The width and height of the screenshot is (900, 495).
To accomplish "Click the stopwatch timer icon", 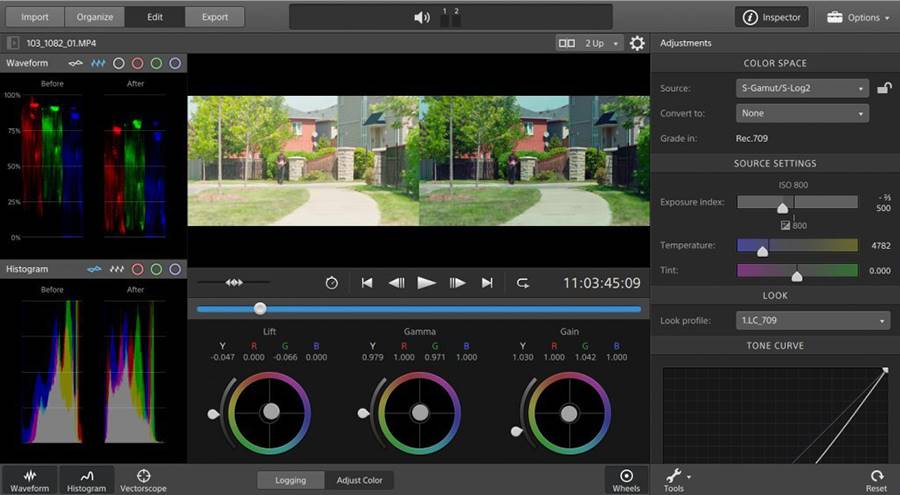I will [332, 283].
